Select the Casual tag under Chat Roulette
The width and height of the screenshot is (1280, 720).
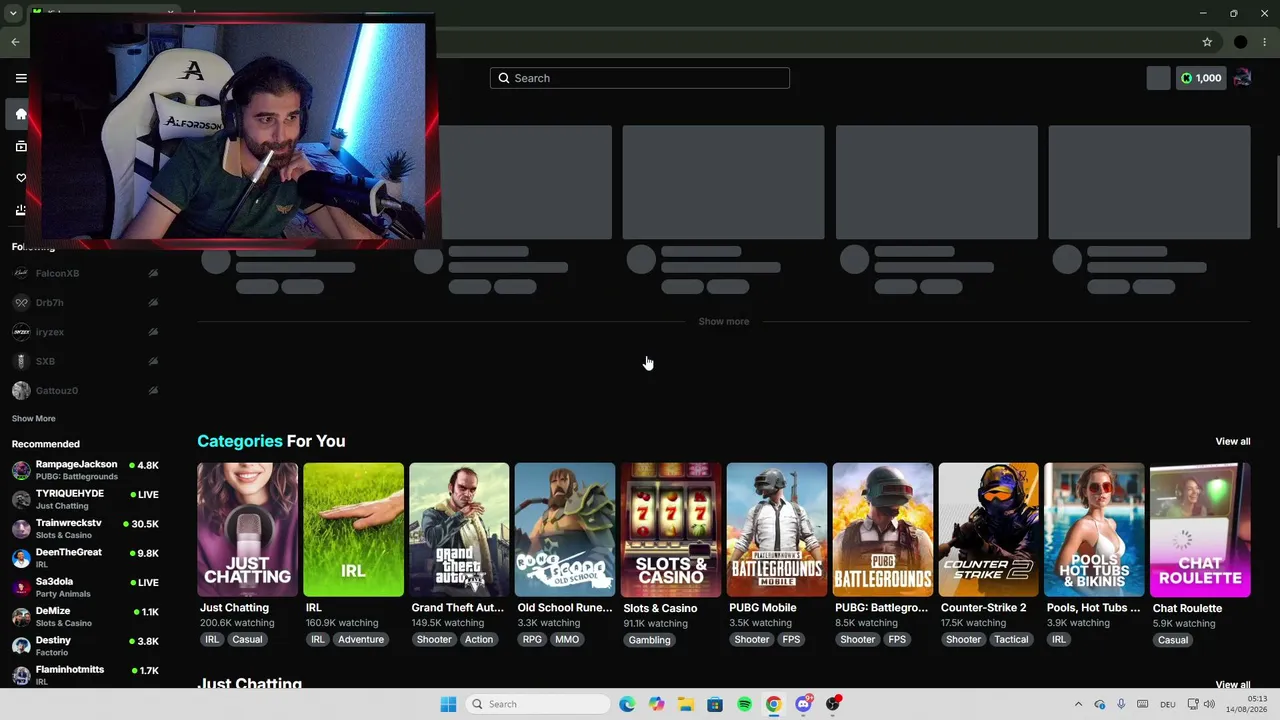pyautogui.click(x=1173, y=640)
